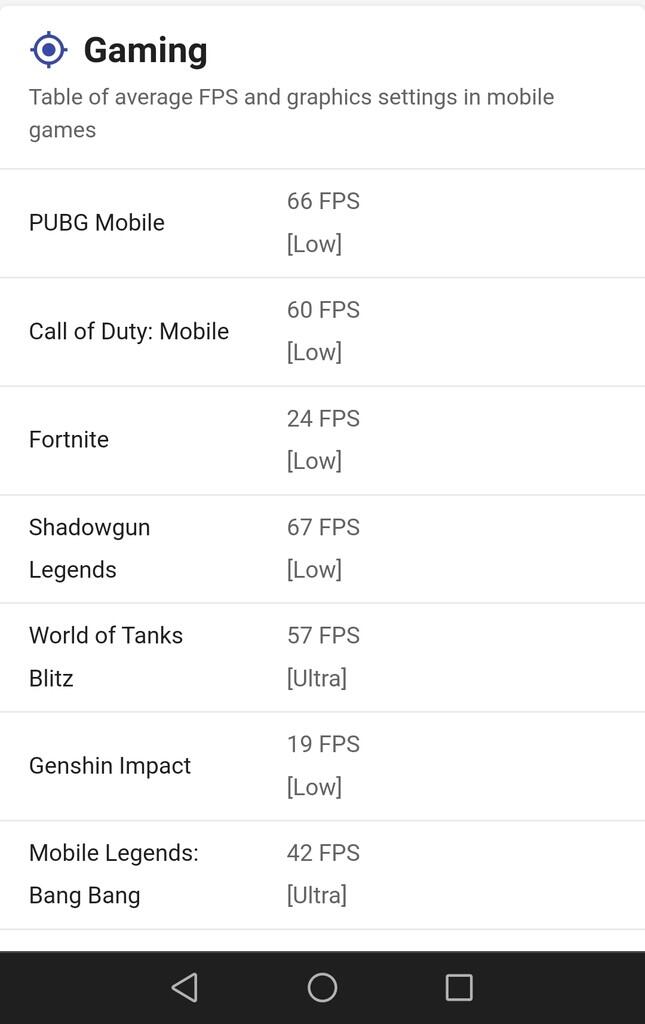Tap the table description subtitle text
This screenshot has height=1024, width=645.
point(291,113)
